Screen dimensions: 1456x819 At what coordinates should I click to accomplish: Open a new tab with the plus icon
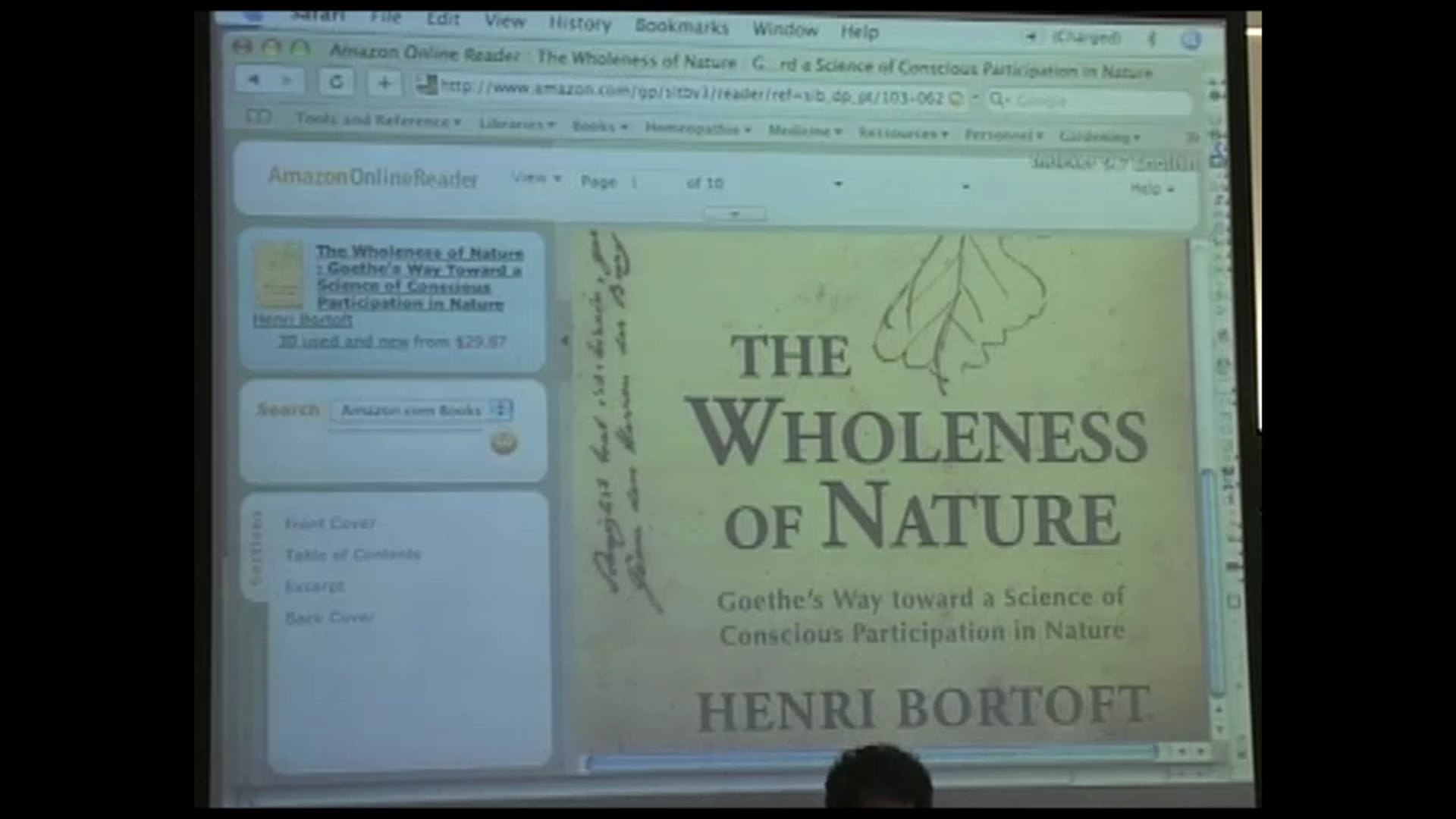coord(385,83)
